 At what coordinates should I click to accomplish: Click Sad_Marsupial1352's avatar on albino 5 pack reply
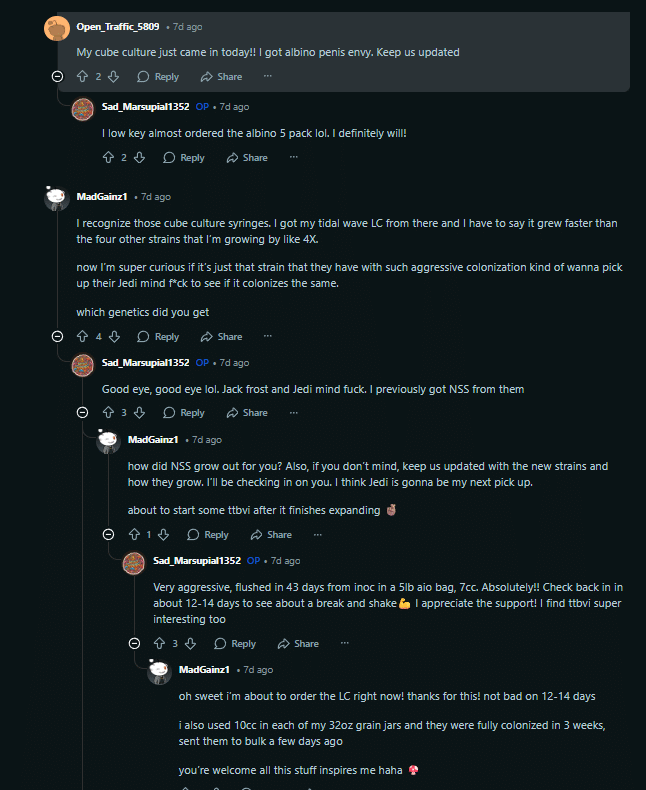coord(83,108)
